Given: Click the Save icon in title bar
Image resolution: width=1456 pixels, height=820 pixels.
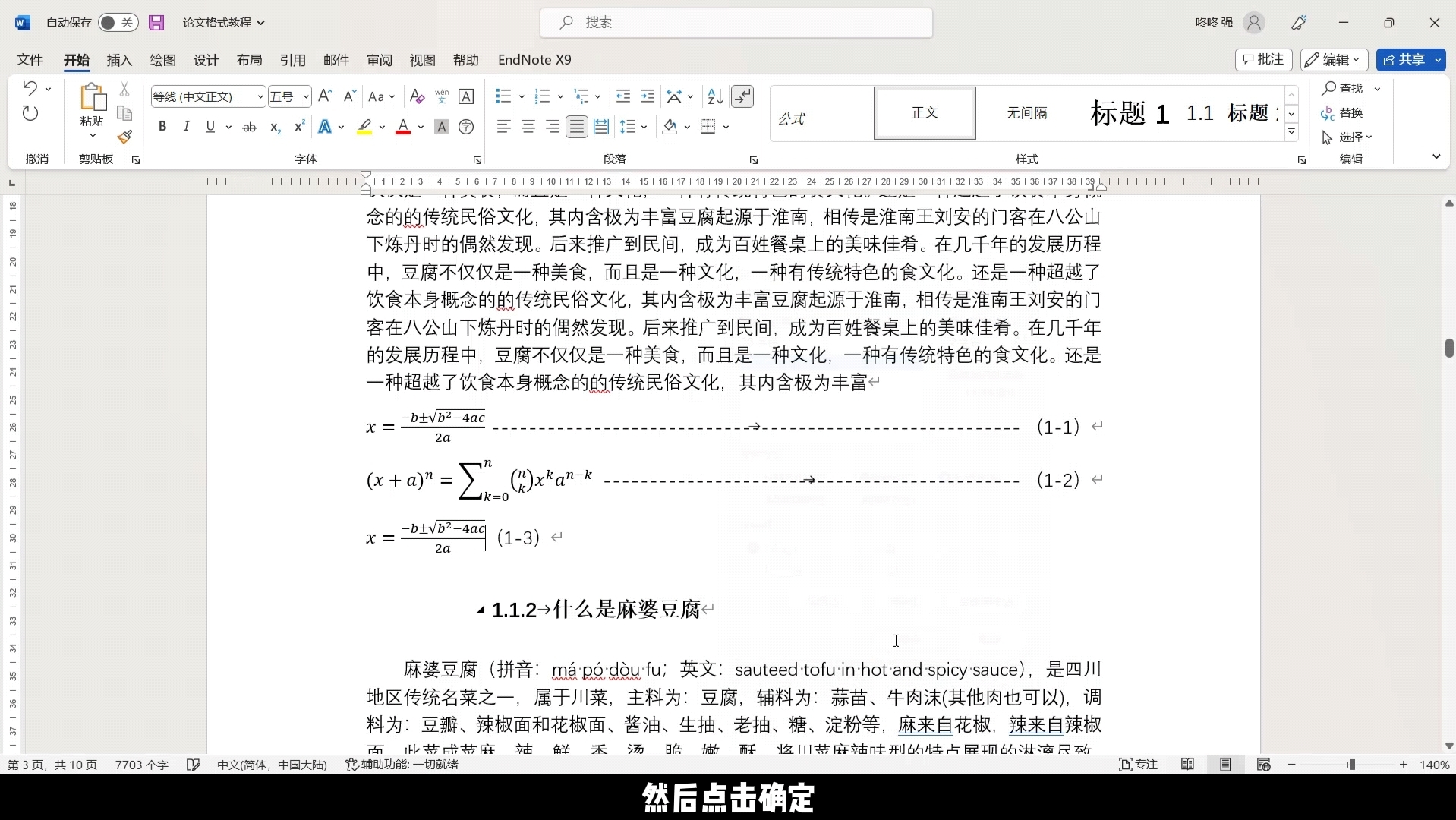Looking at the screenshot, I should pyautogui.click(x=156, y=23).
